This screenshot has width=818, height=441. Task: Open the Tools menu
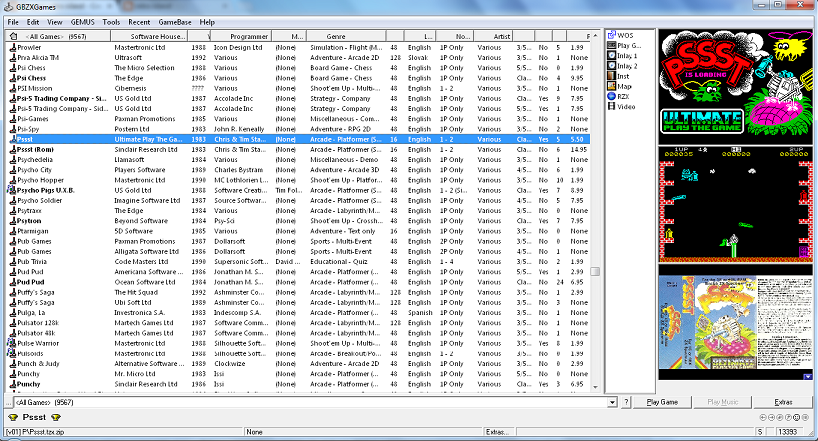coord(111,22)
